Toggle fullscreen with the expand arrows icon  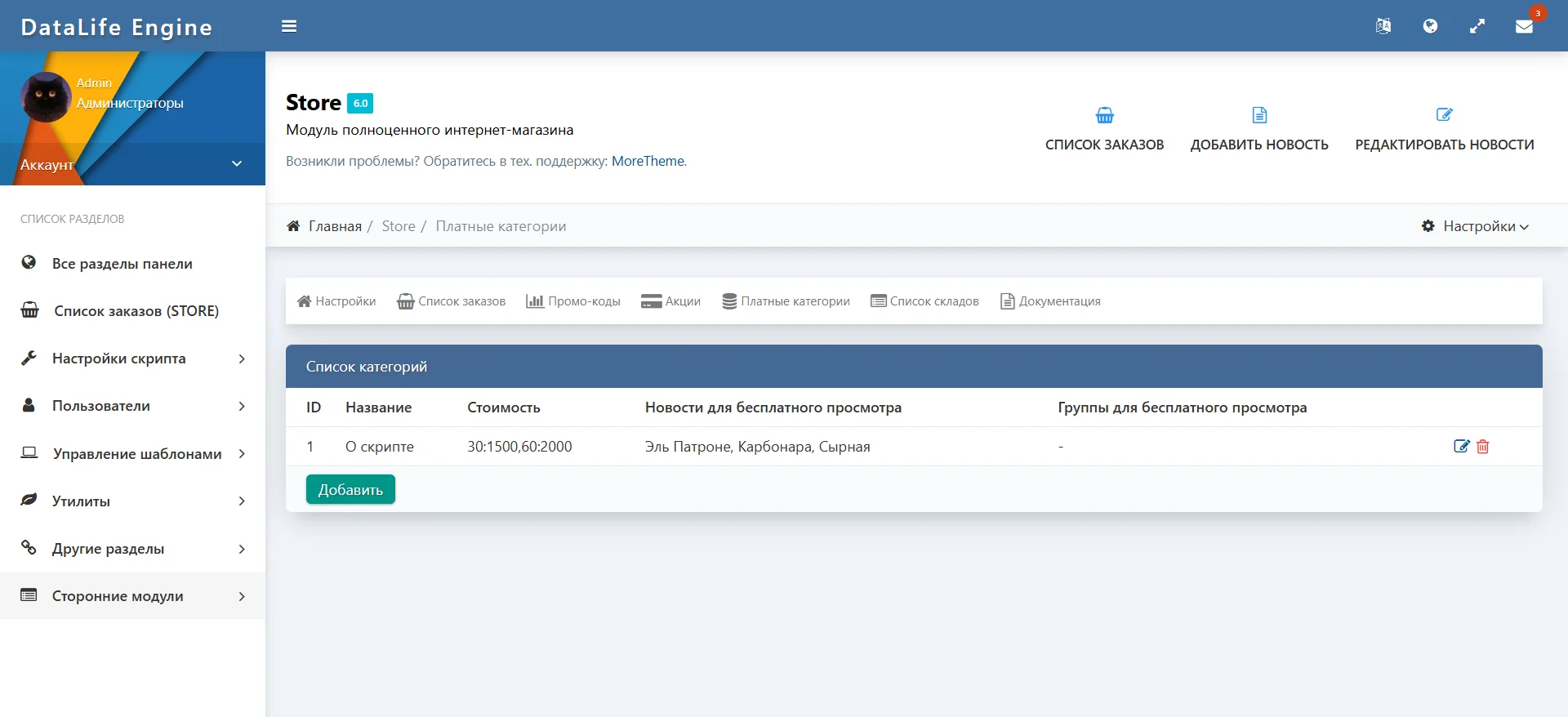pyautogui.click(x=1477, y=26)
